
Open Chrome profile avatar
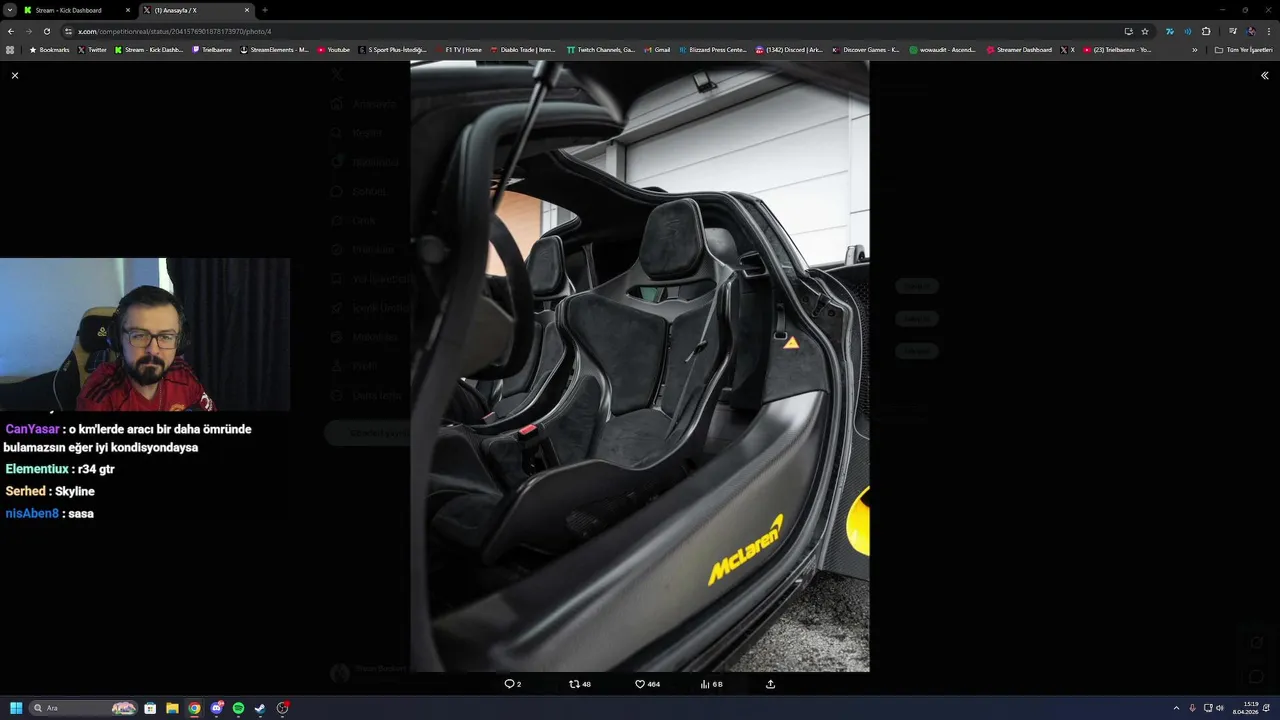[1251, 31]
